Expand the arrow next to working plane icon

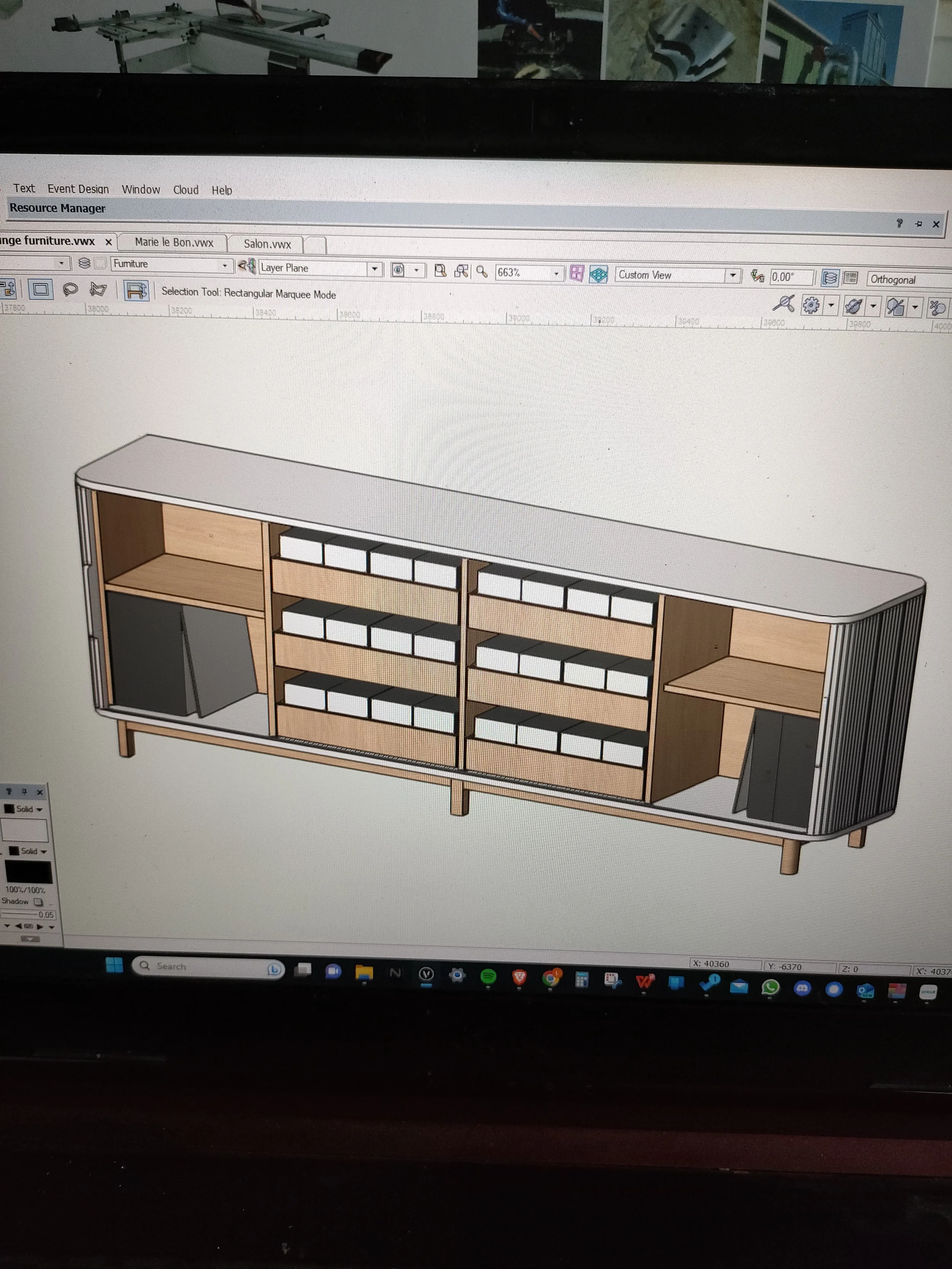pyautogui.click(x=416, y=270)
